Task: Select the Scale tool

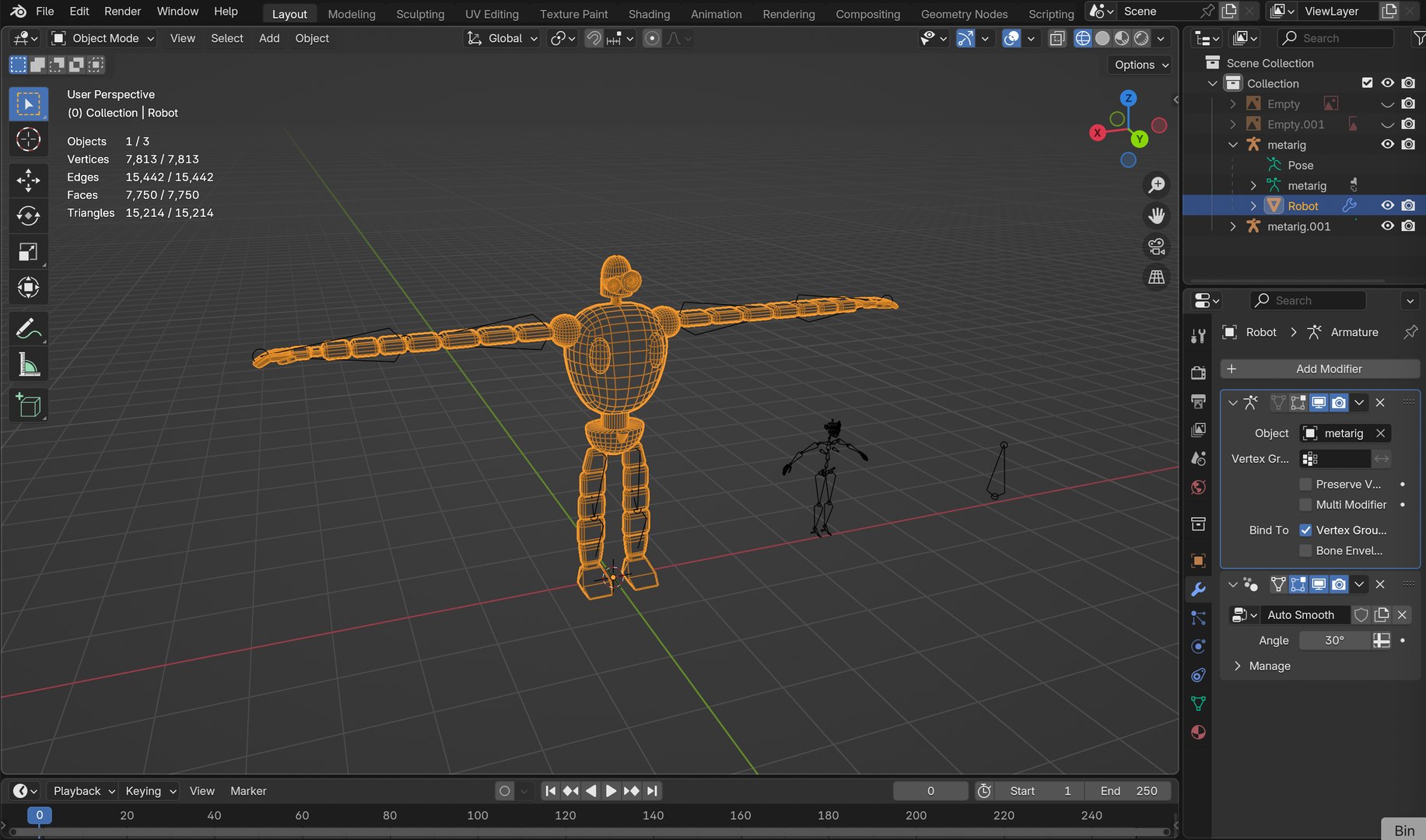Action: point(28,252)
